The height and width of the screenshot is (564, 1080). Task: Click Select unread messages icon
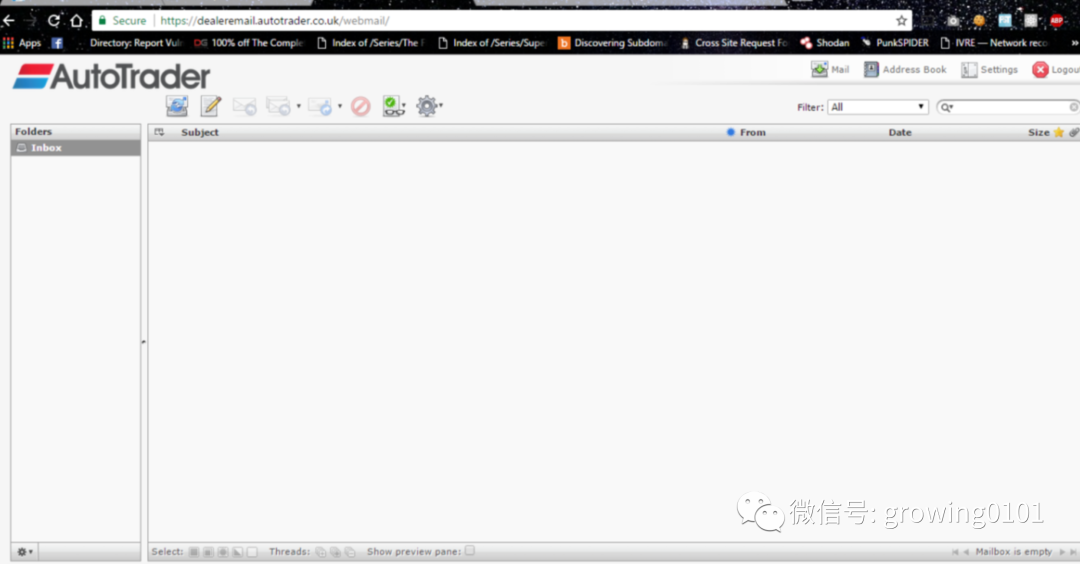click(x=222, y=552)
